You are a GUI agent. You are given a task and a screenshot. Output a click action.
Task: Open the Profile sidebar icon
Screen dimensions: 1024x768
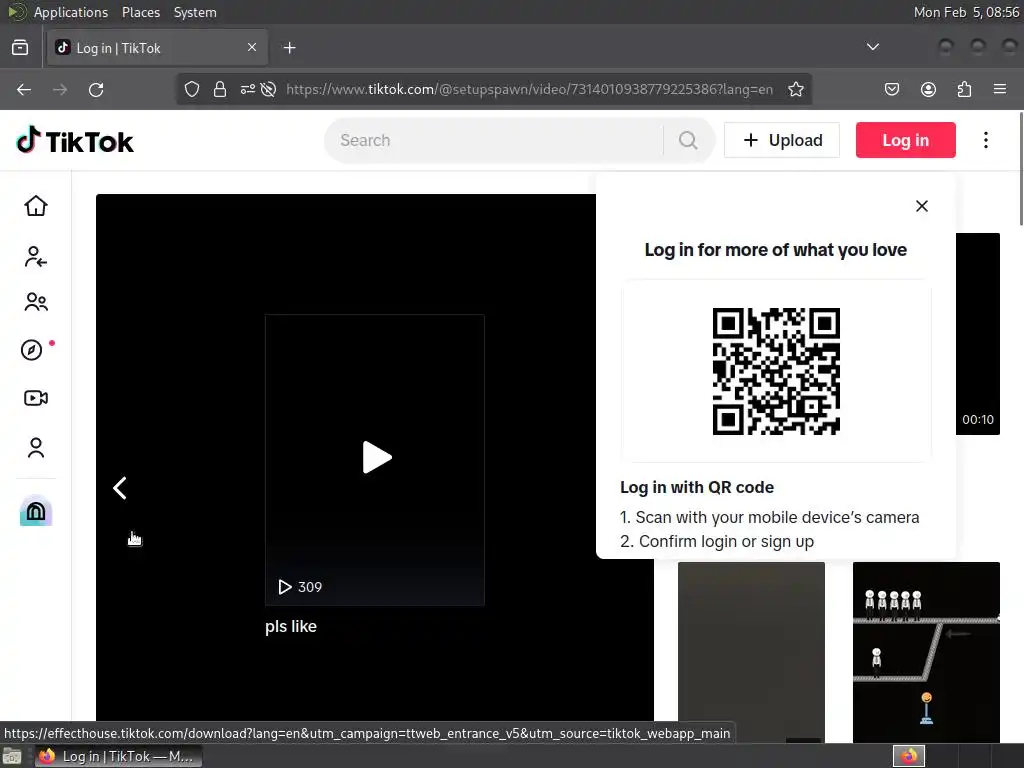pyautogui.click(x=36, y=447)
